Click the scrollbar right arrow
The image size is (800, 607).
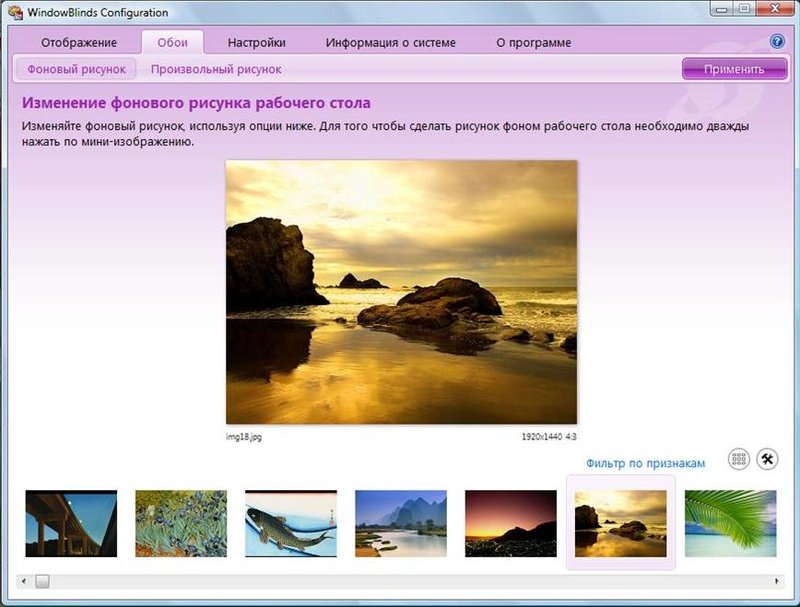[x=777, y=581]
